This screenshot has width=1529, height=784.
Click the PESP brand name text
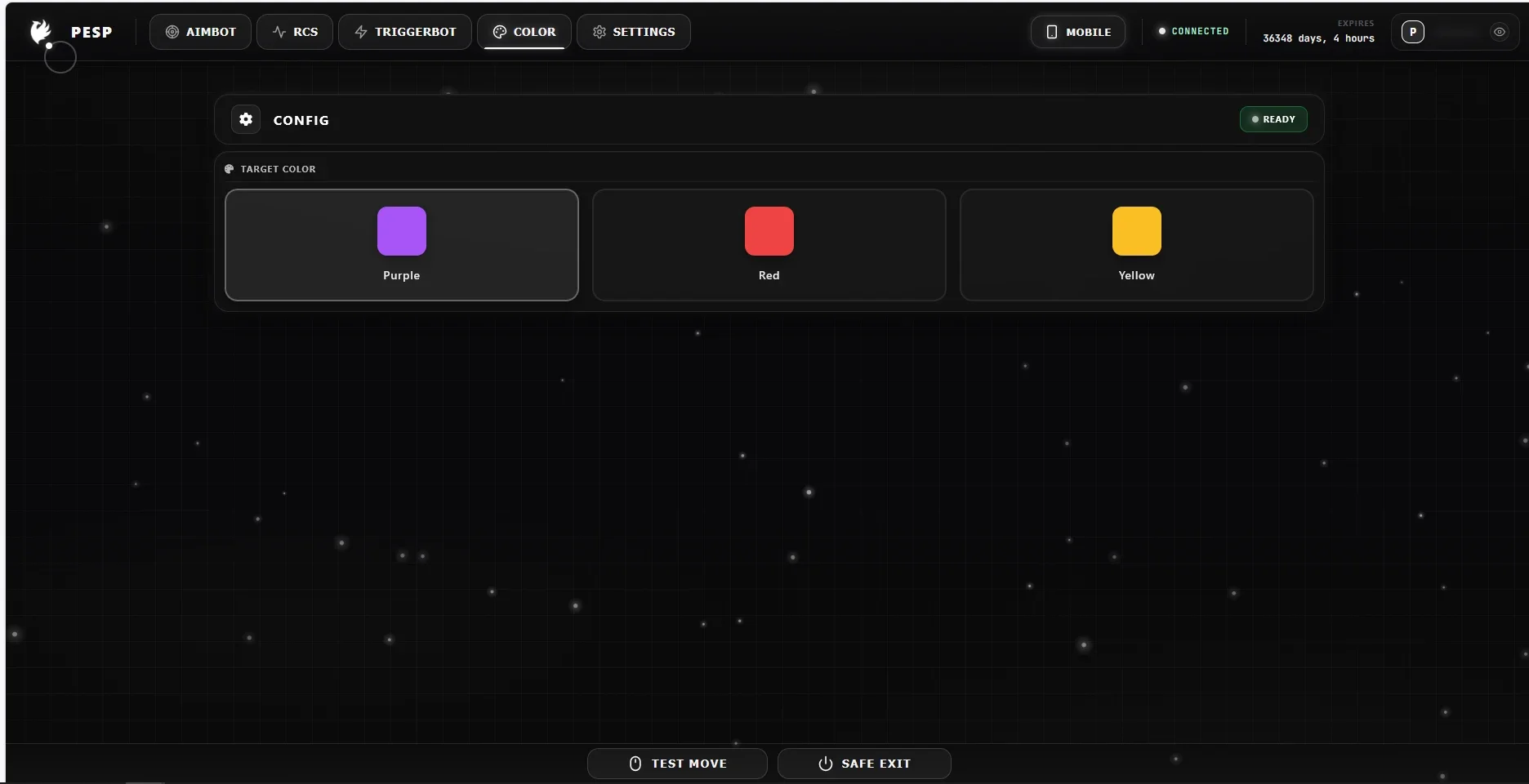[91, 32]
